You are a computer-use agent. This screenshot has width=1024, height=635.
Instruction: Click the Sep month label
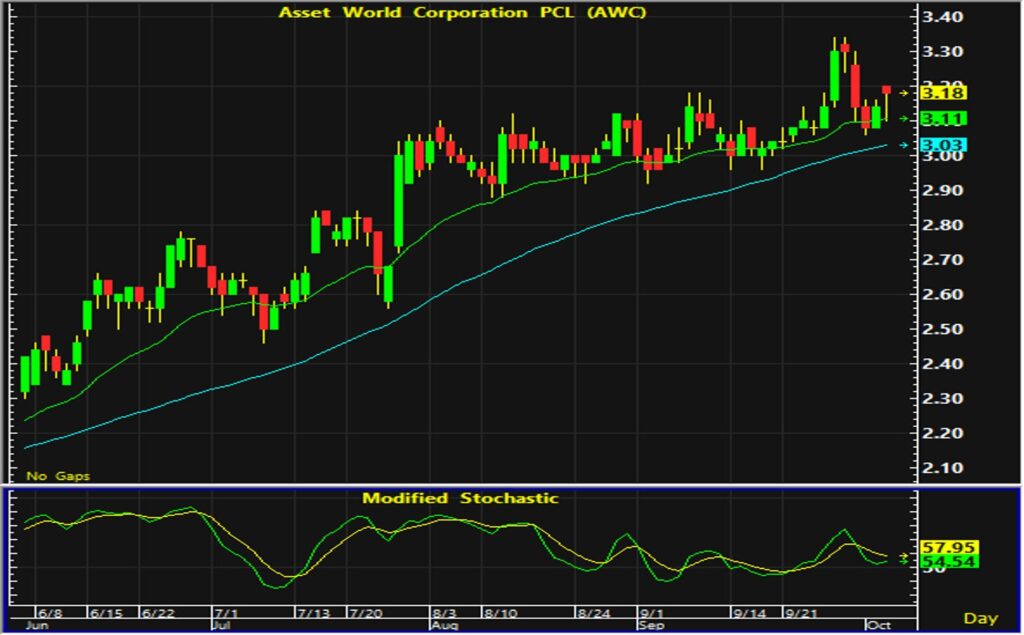pos(652,625)
